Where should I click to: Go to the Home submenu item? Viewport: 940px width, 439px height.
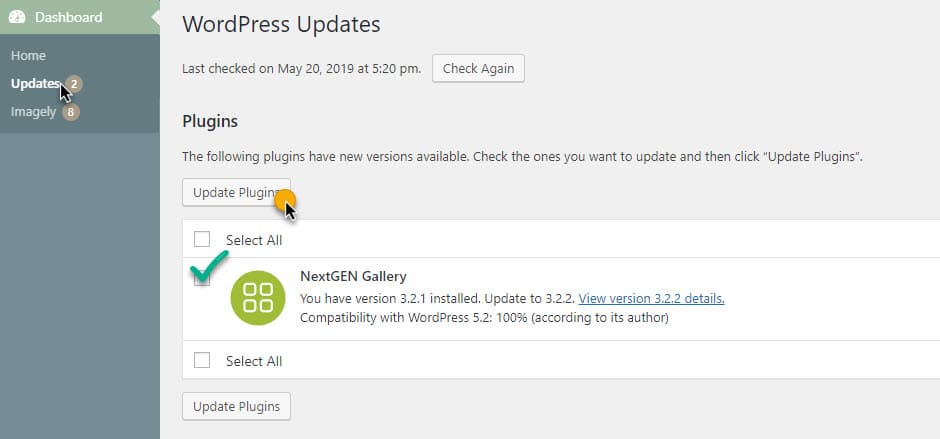point(28,56)
